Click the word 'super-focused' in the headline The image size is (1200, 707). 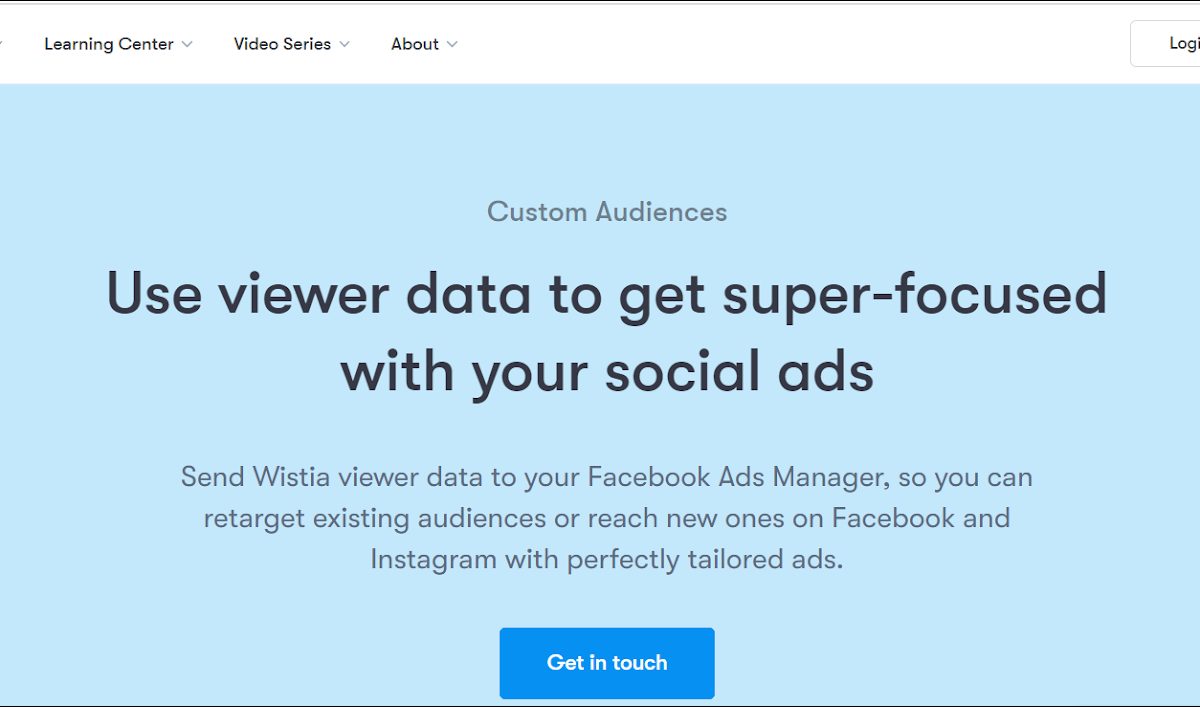click(x=916, y=294)
